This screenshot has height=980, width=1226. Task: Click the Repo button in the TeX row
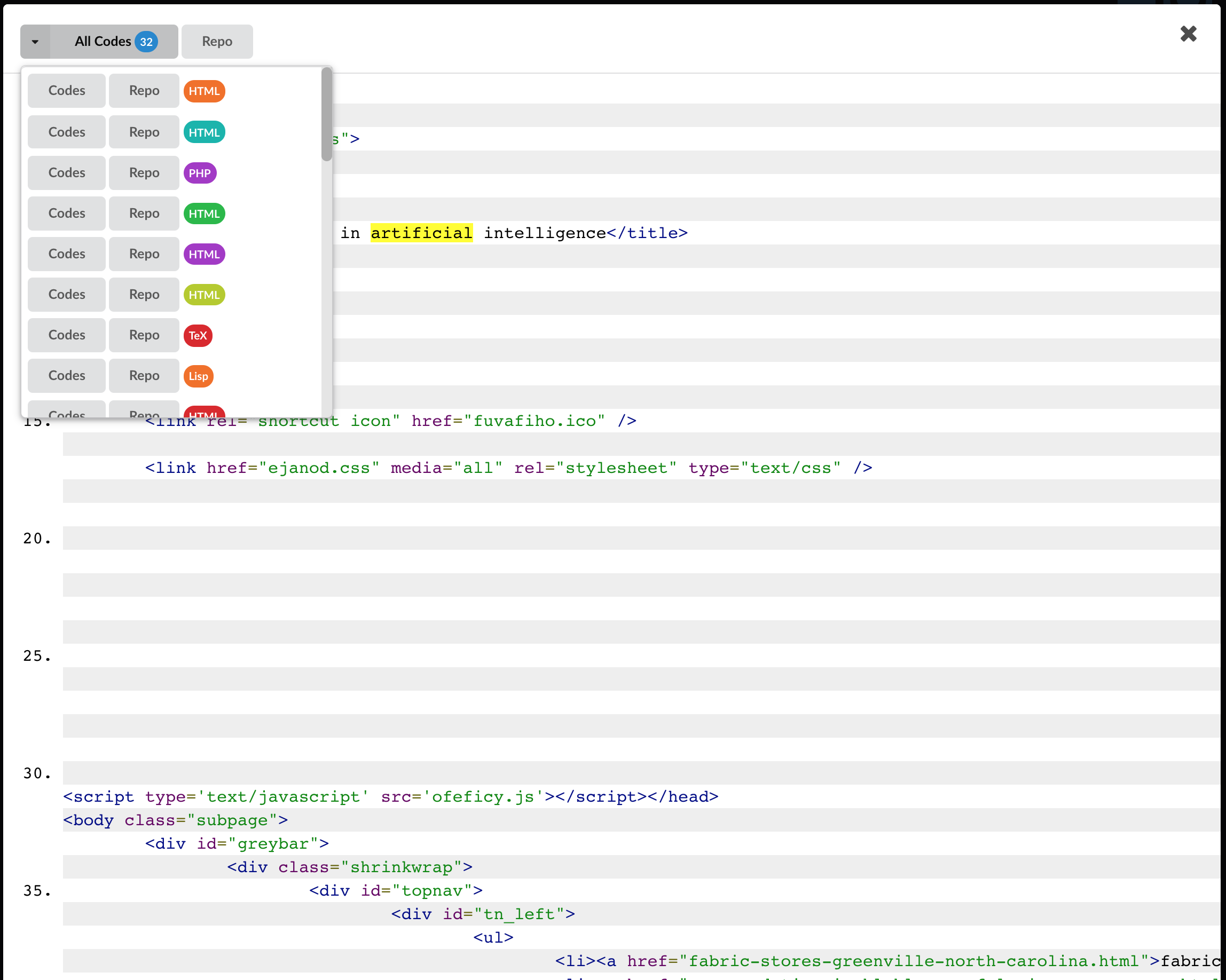[x=143, y=335]
